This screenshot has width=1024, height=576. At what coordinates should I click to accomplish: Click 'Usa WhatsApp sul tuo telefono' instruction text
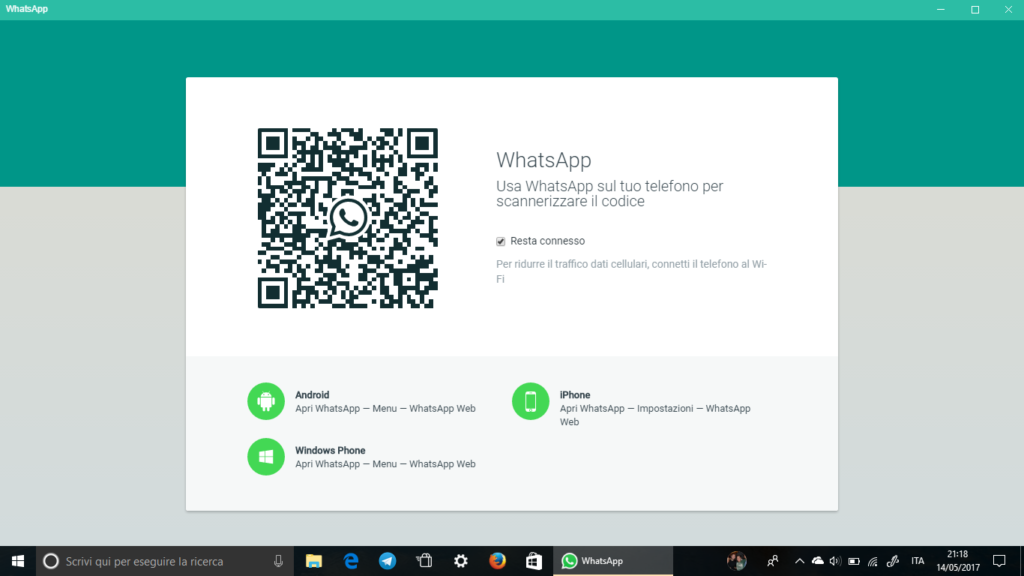(x=609, y=193)
